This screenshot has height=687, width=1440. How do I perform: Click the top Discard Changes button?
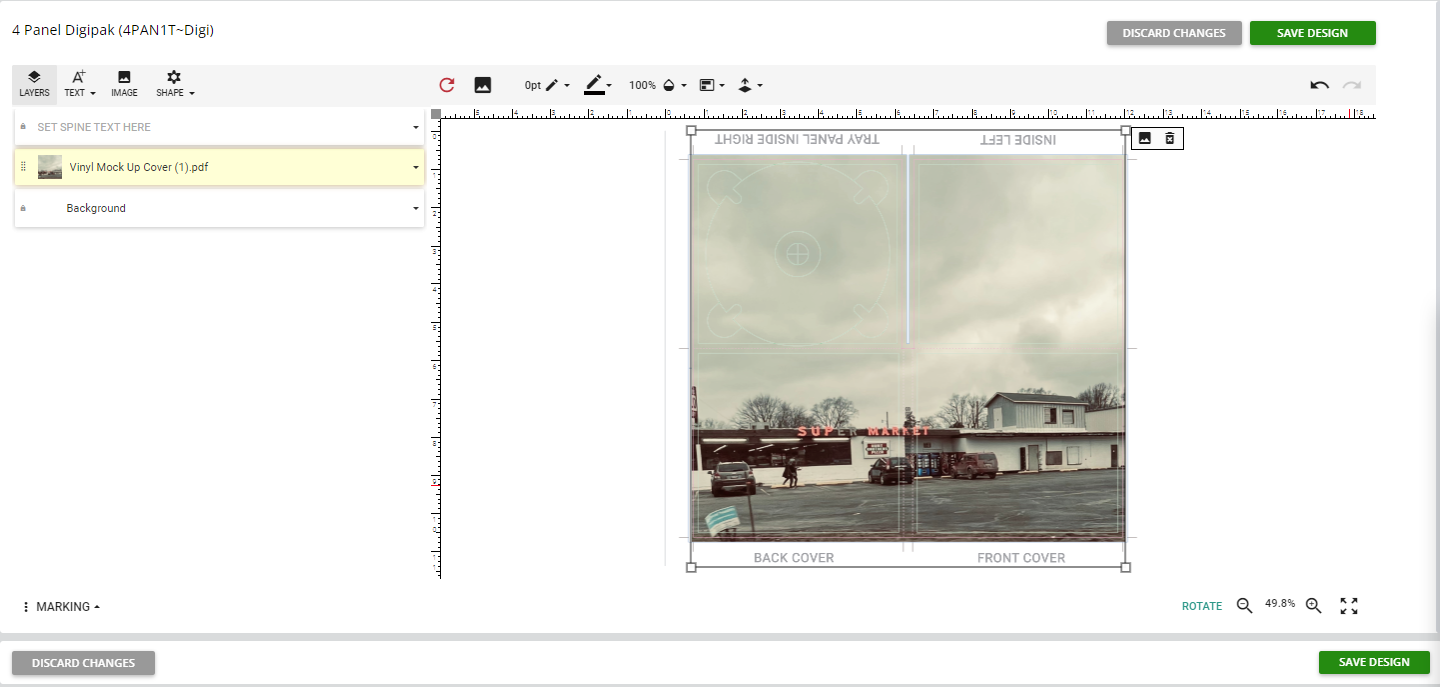coord(1174,33)
